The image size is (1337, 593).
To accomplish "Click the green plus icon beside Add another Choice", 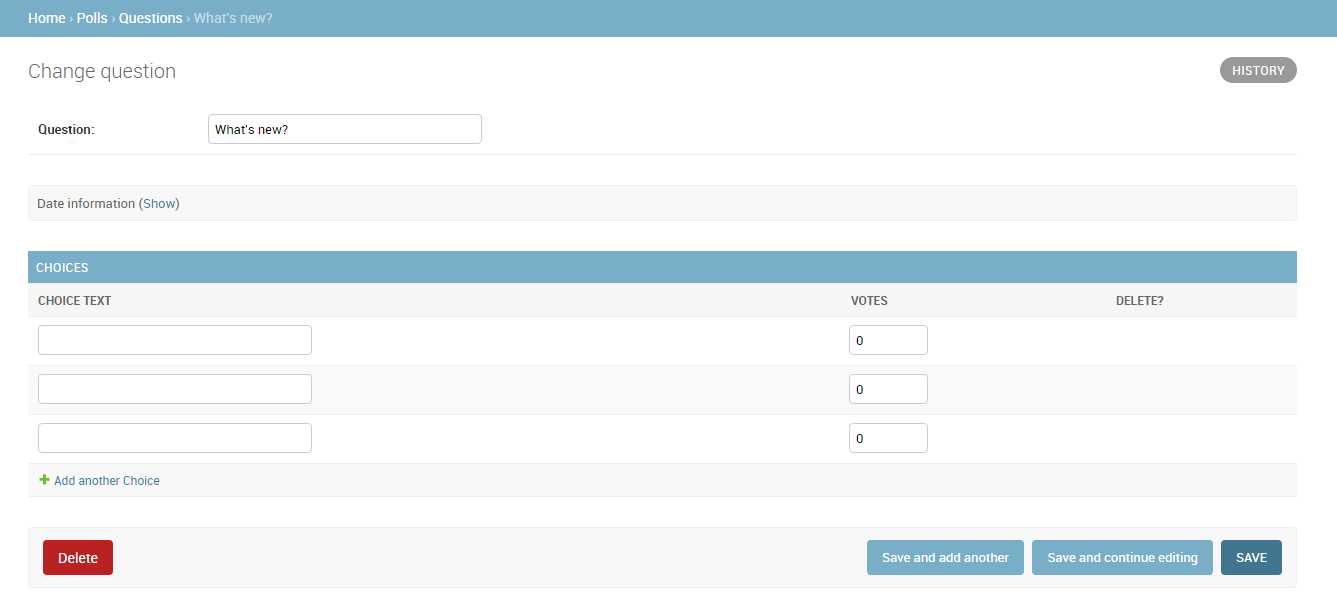I will coord(44,480).
